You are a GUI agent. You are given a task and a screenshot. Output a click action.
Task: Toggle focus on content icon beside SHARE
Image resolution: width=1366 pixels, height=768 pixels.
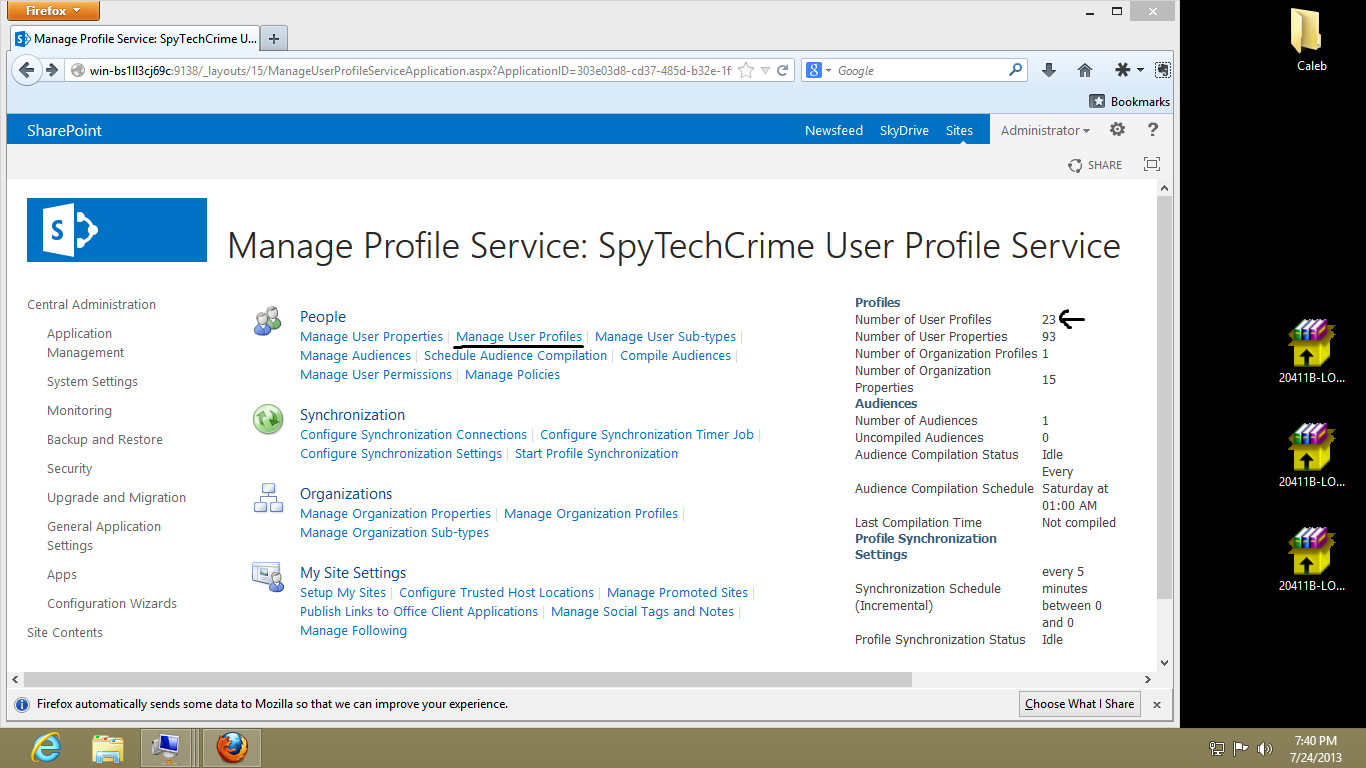click(1152, 165)
